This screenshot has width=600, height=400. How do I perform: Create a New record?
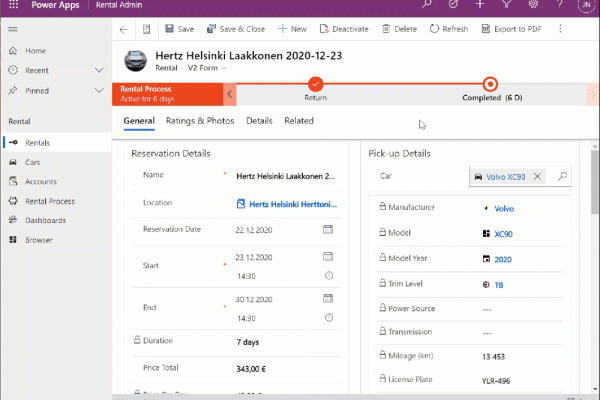click(292, 29)
